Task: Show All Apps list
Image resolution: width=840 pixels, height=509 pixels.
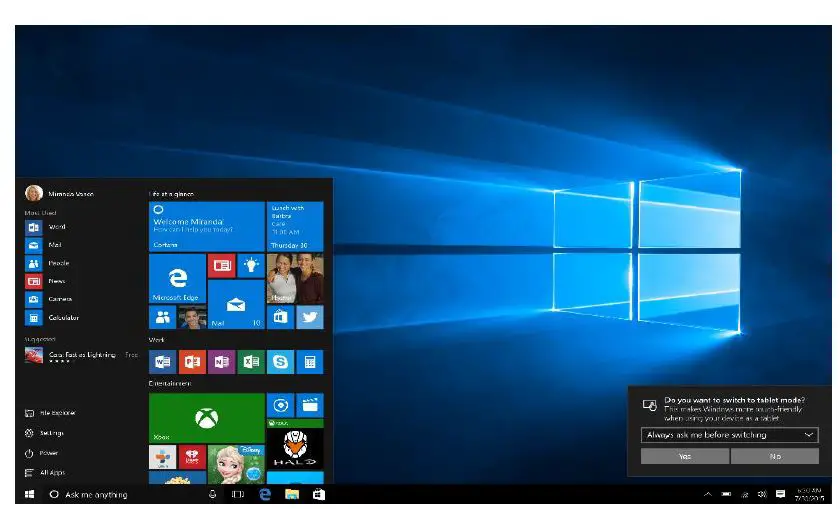Action: (x=45, y=473)
